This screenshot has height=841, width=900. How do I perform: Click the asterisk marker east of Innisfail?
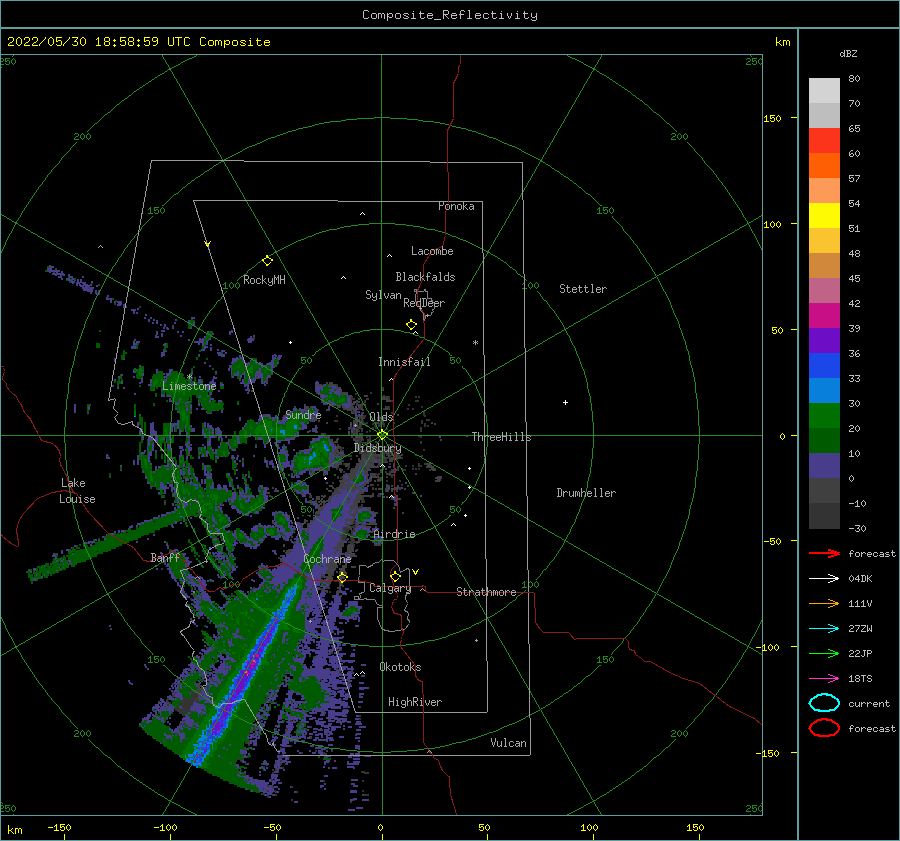tap(475, 343)
